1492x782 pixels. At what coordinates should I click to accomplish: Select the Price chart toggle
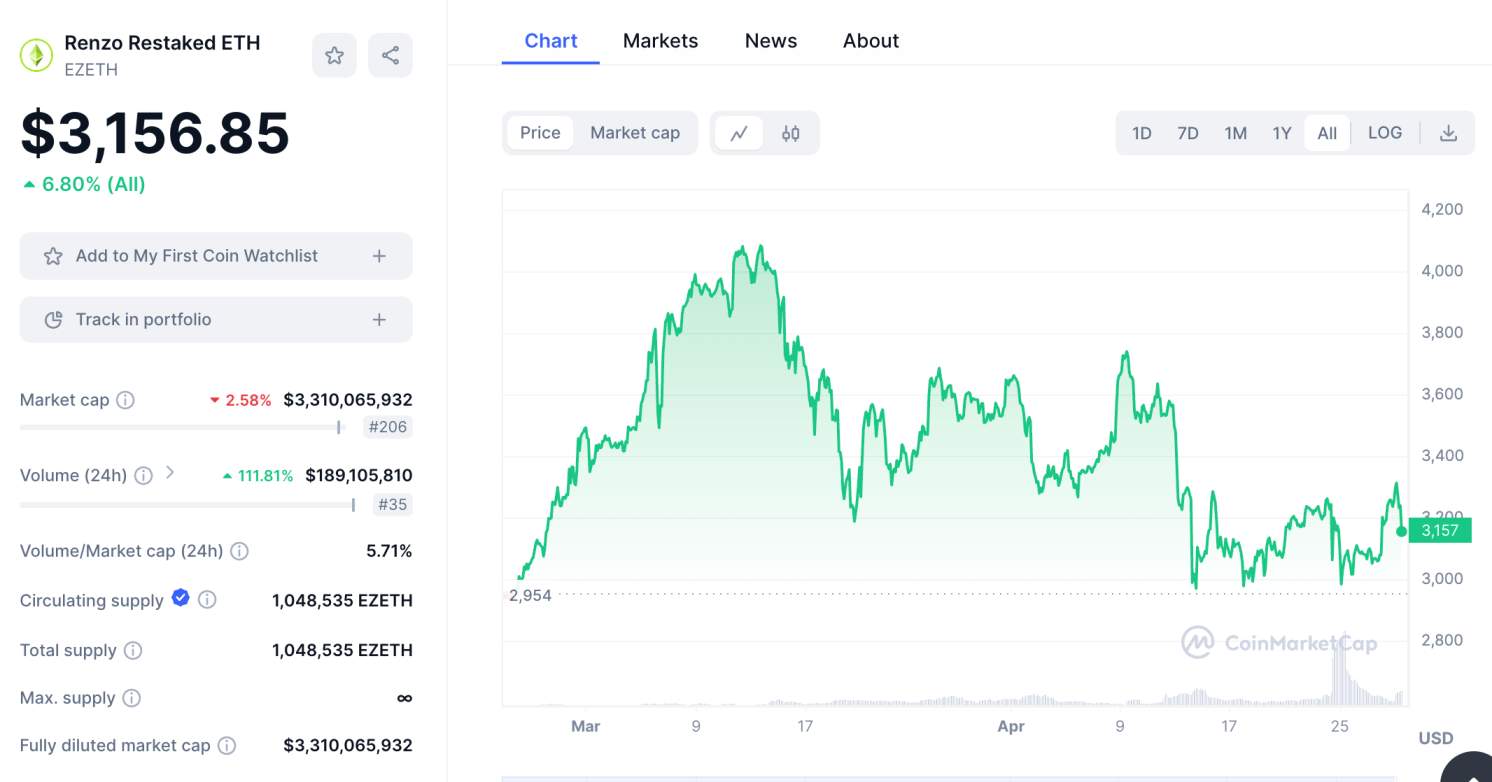540,133
